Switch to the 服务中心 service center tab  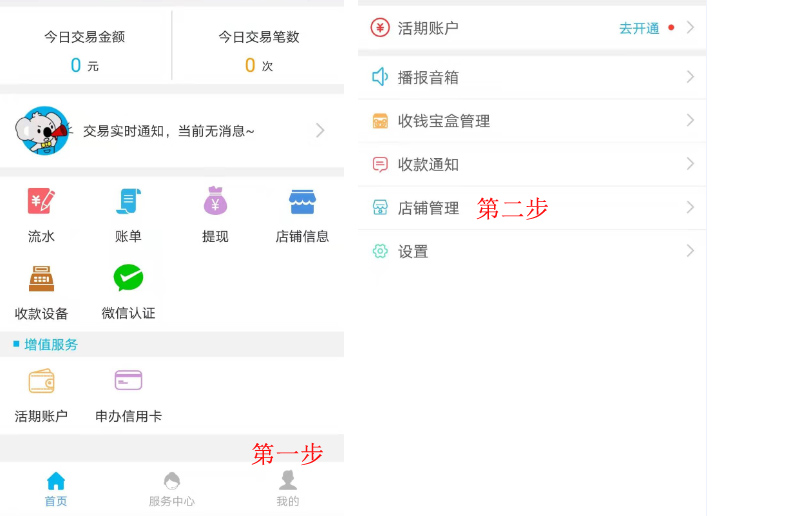pyautogui.click(x=172, y=489)
